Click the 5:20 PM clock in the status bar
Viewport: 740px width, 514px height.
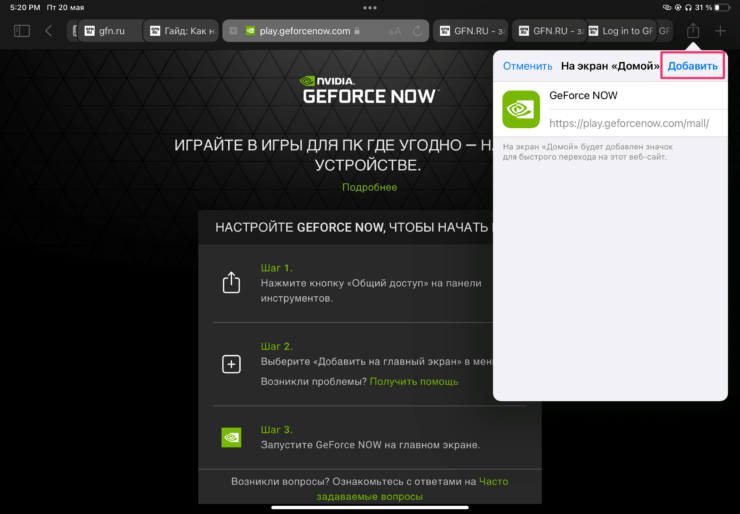click(x=25, y=8)
